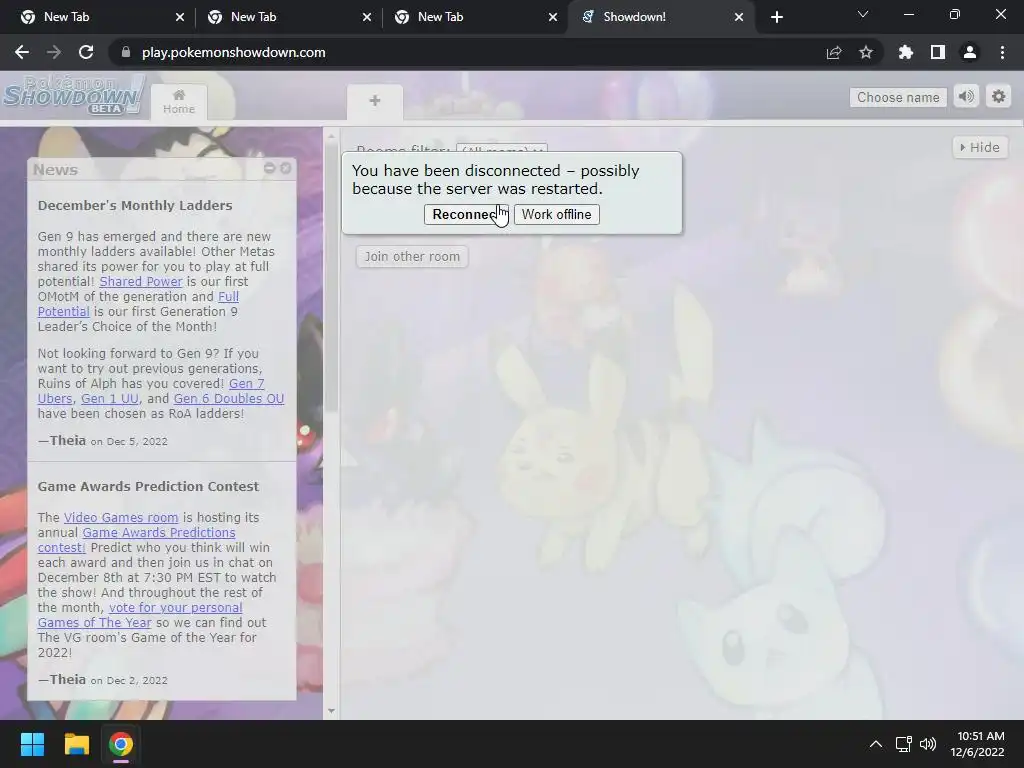Reload the Showdown page

click(x=86, y=52)
